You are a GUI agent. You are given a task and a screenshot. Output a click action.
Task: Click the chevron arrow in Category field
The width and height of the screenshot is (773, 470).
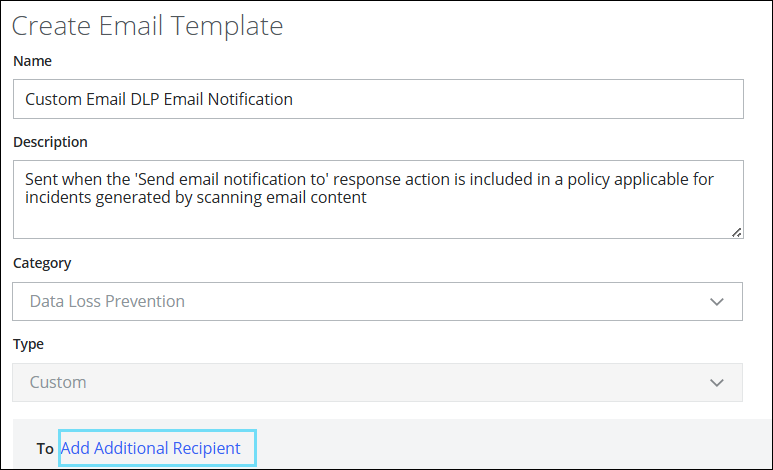tap(716, 301)
